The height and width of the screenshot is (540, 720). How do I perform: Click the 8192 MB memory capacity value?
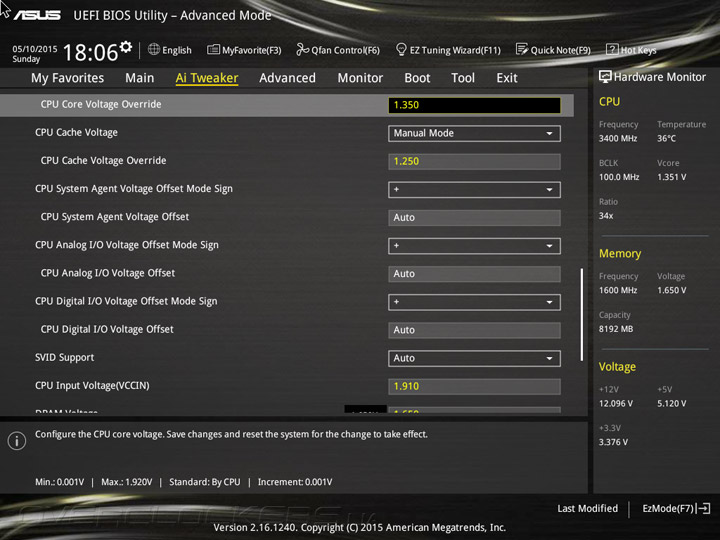pyautogui.click(x=616, y=329)
